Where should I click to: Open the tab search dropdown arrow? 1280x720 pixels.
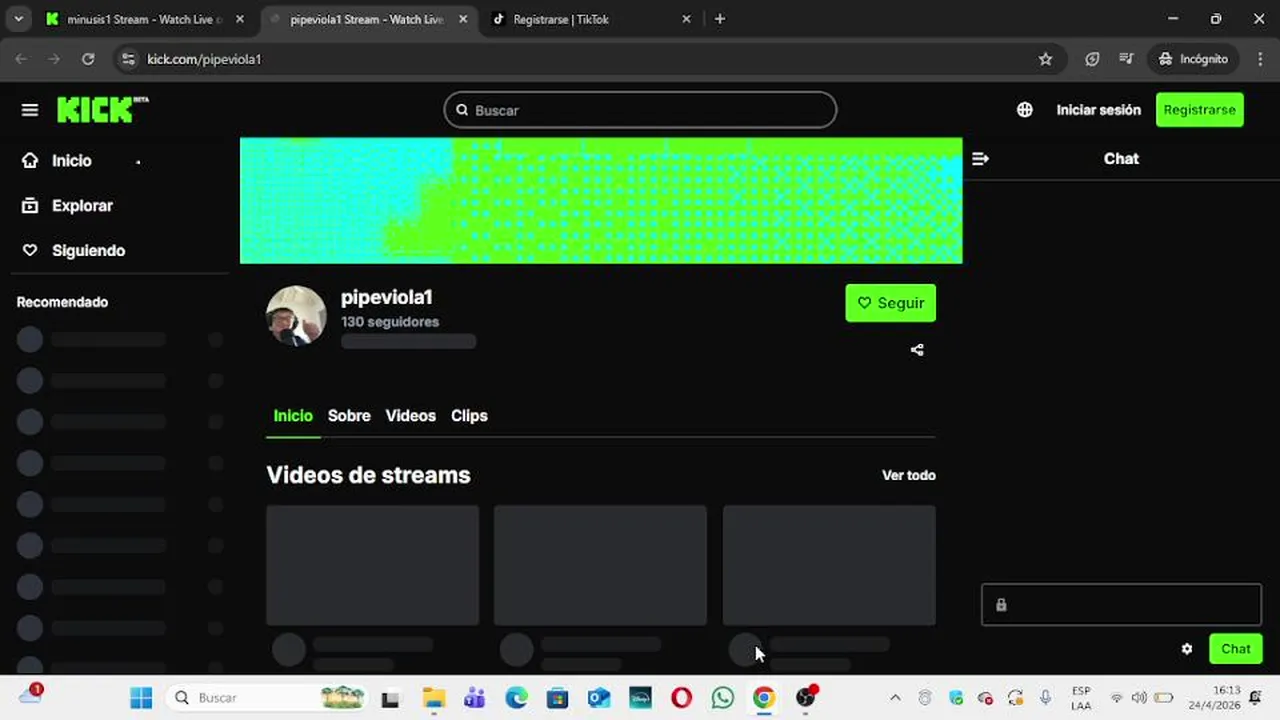click(x=18, y=19)
